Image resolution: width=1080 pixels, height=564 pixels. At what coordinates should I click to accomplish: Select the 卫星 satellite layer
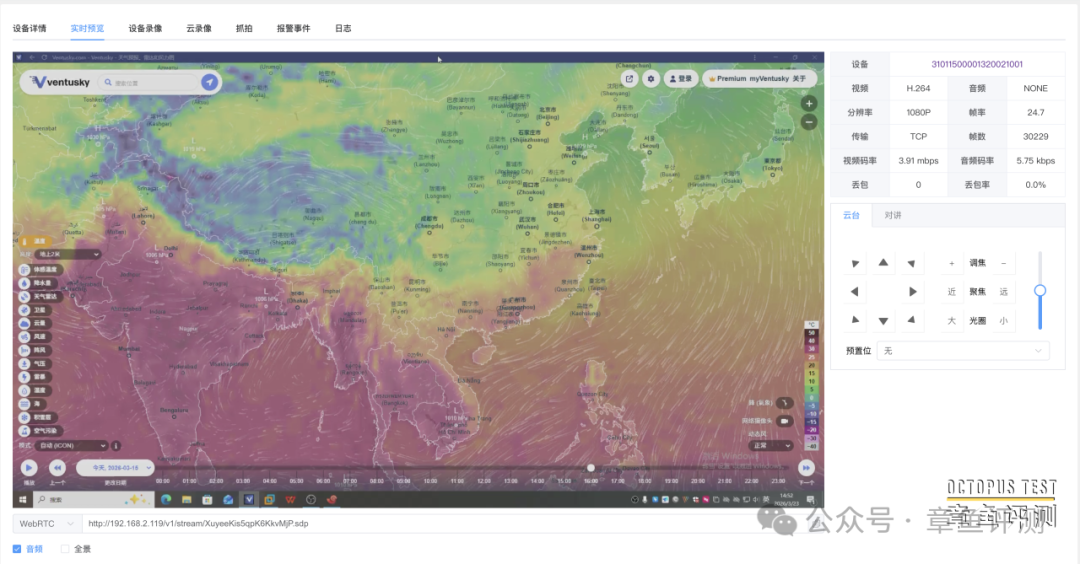coord(33,310)
